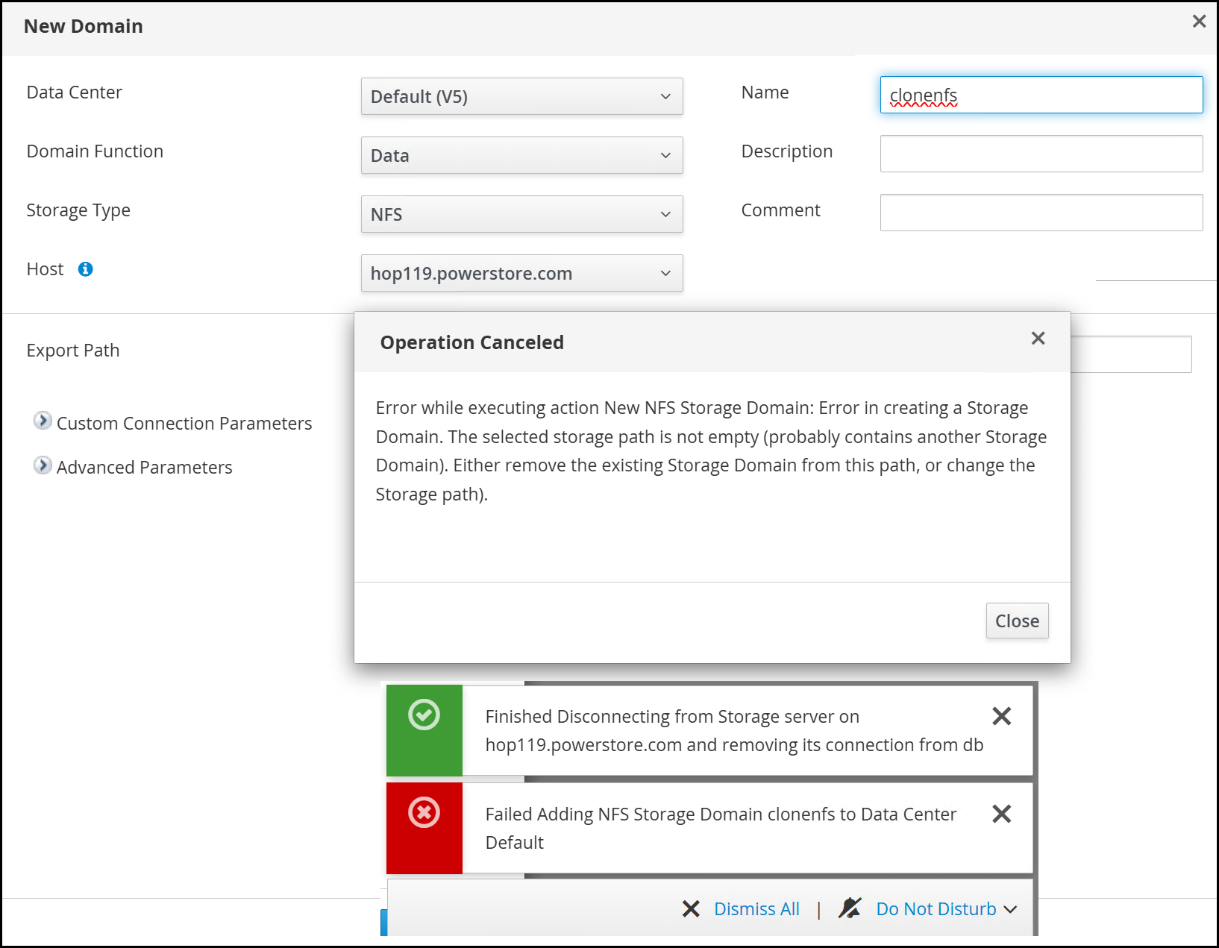Click the Domain Function label
This screenshot has height=948, width=1219.
pos(95,151)
